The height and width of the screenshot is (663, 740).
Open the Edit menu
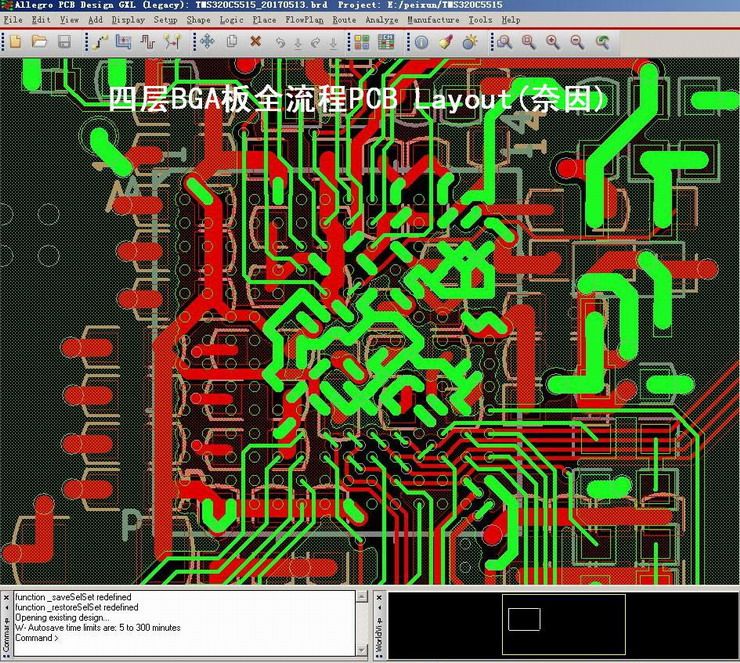41,20
